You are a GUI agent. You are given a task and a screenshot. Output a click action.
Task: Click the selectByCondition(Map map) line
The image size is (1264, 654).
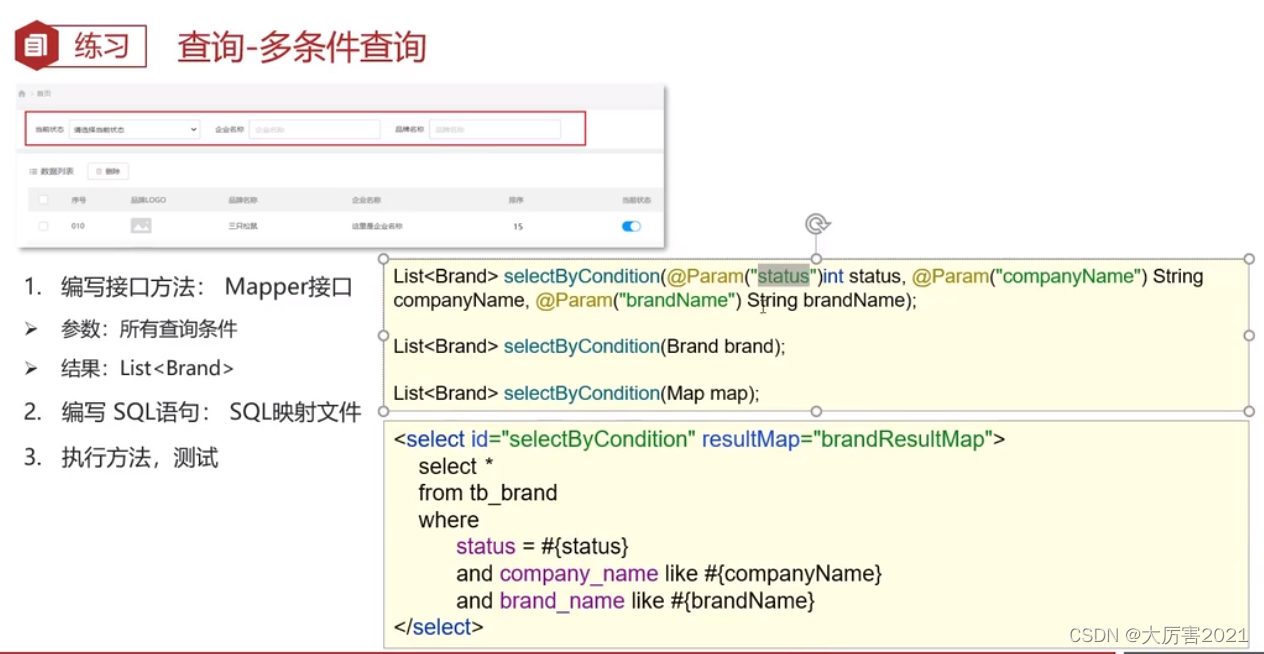pyautogui.click(x=576, y=393)
